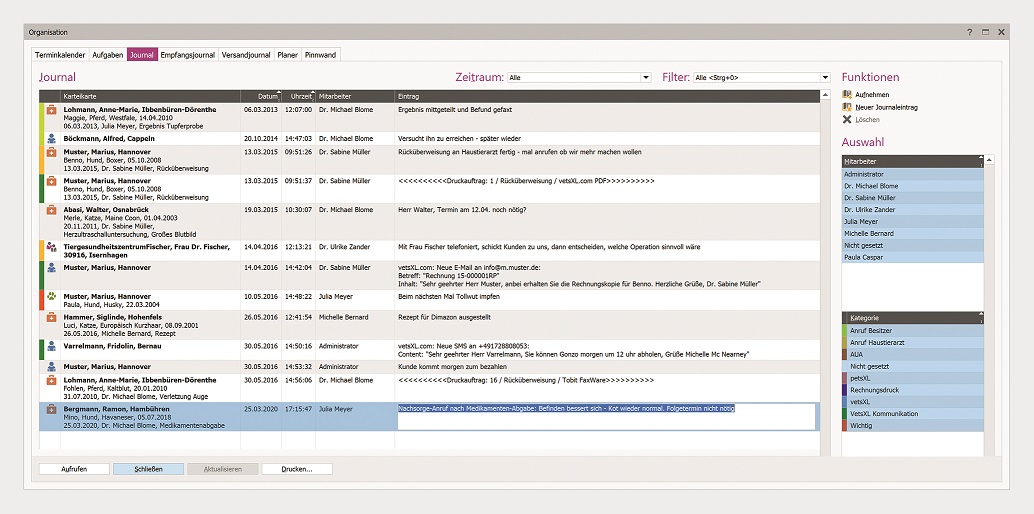1034x514 pixels.
Task: Click the Löschen X icon
Action: tap(847, 119)
